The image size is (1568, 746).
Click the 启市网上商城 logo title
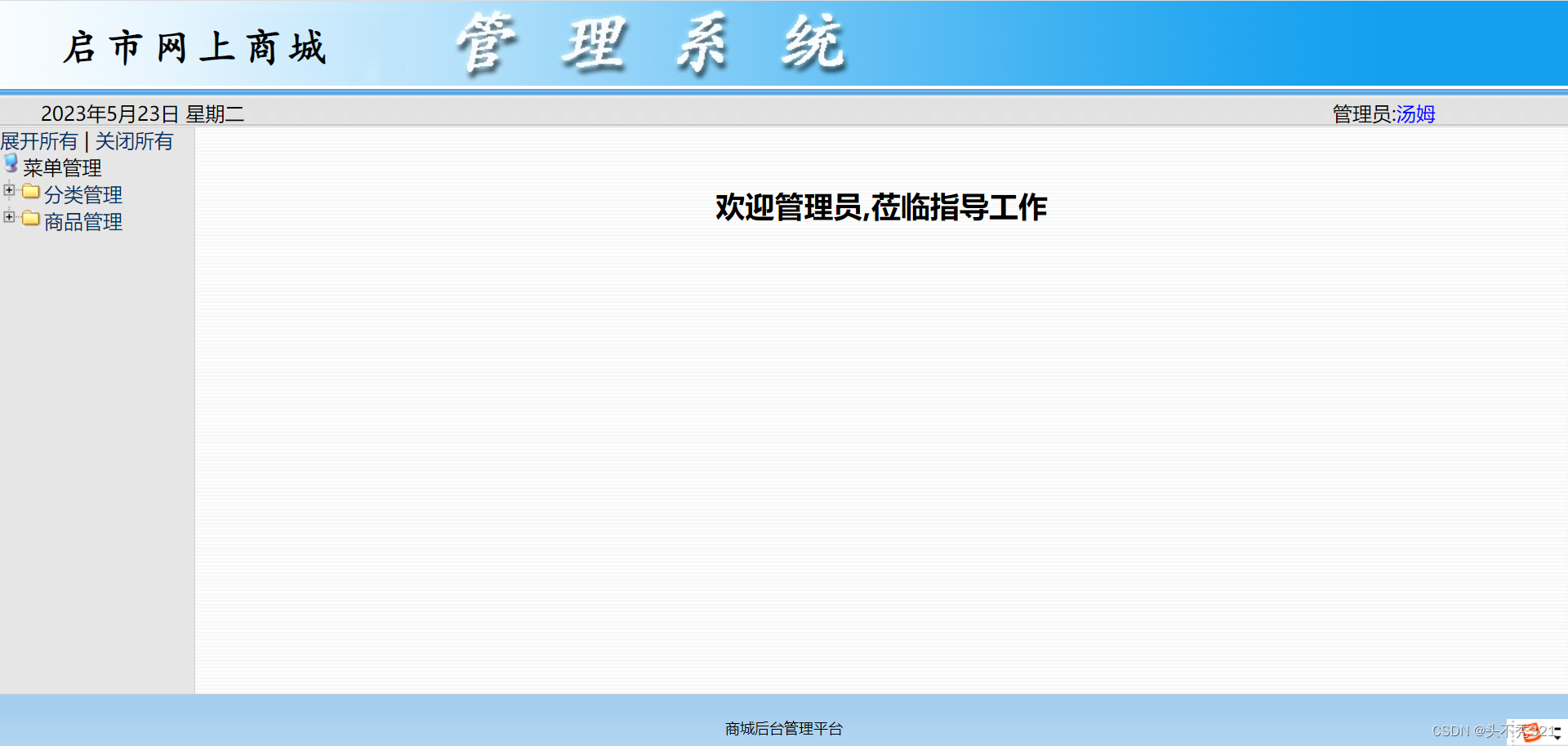coord(195,47)
